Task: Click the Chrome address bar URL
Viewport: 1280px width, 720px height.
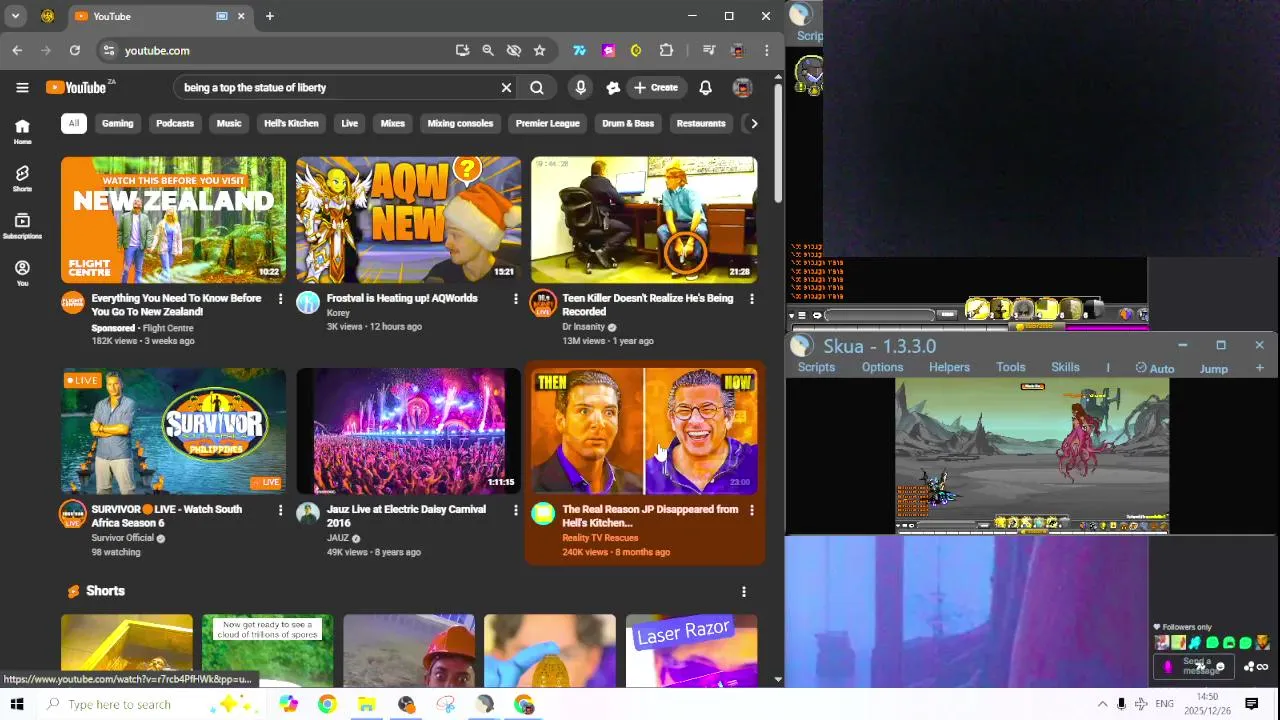Action: pos(157,50)
